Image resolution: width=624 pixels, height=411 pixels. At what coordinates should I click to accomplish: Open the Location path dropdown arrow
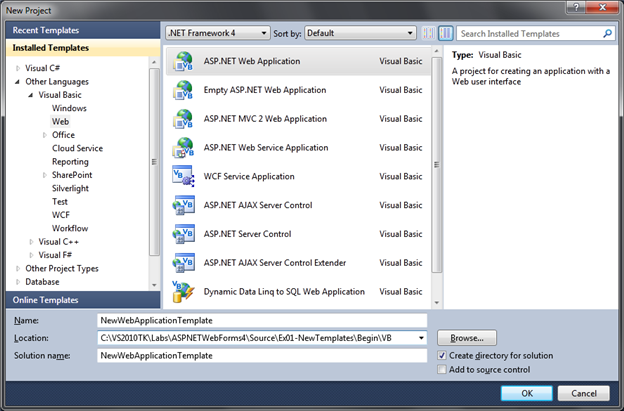[421, 338]
